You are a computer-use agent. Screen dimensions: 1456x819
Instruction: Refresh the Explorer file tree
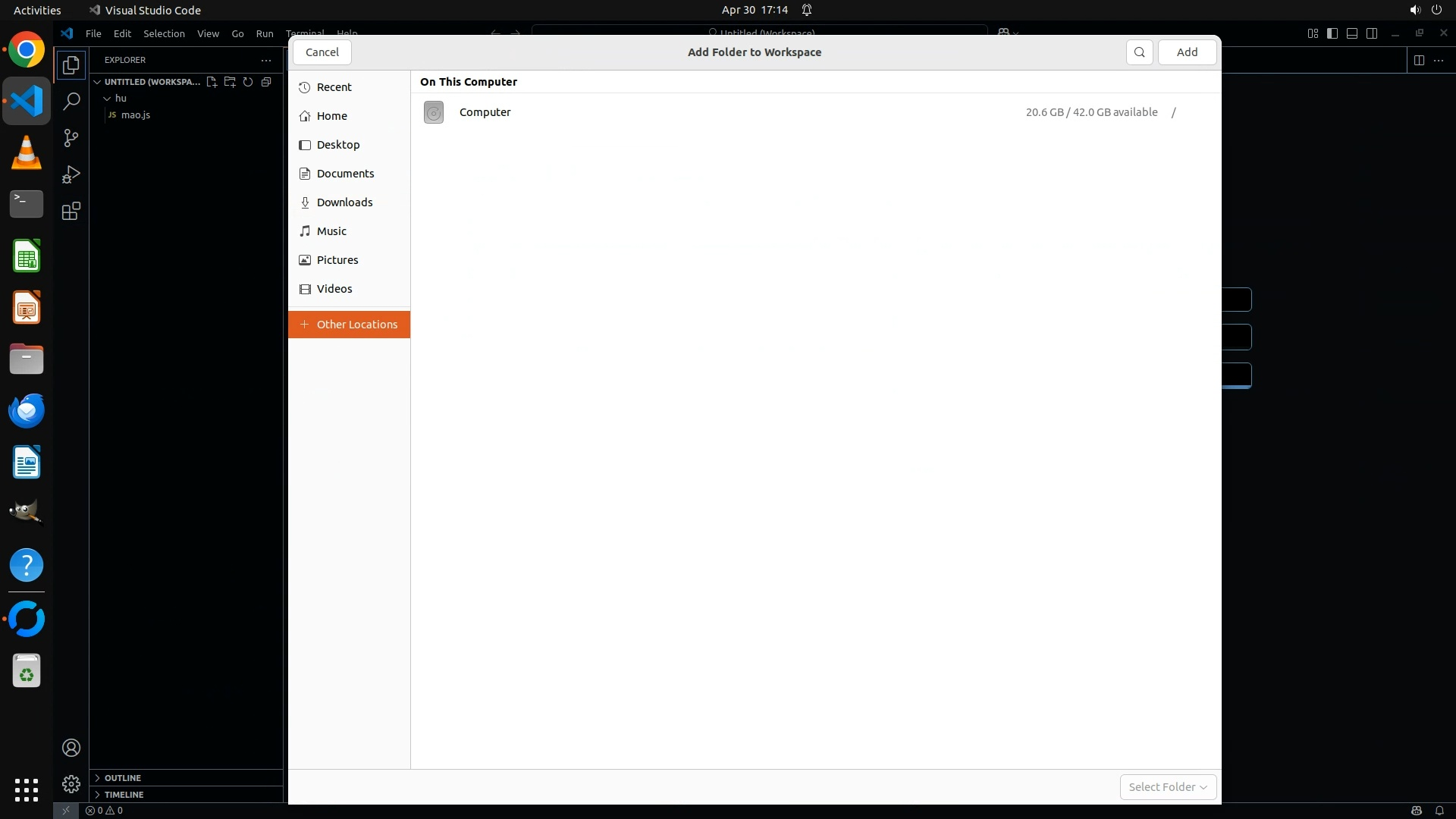pos(248,82)
